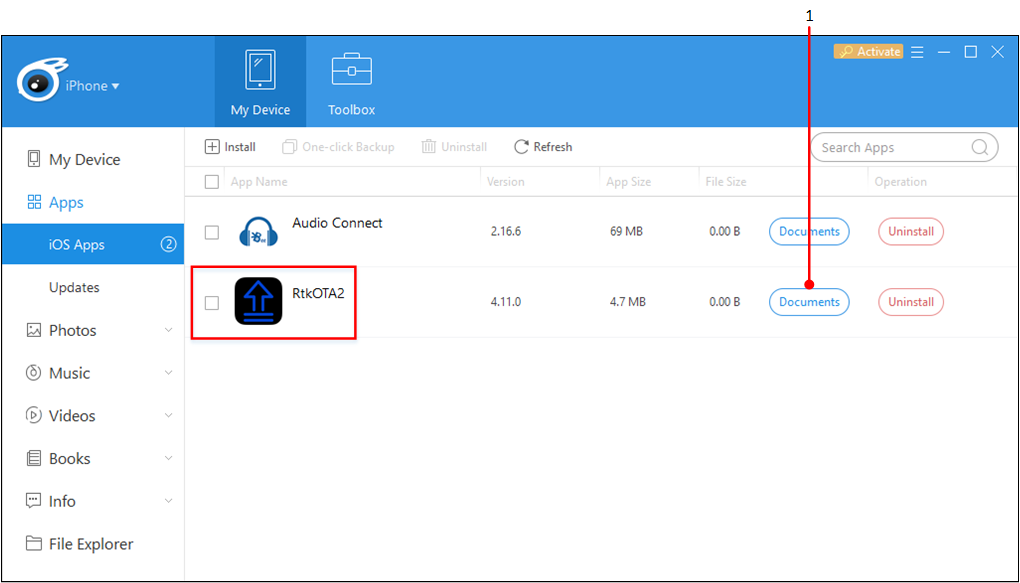Click the 69 MB size cell
This screenshot has width=1020, height=583.
coord(626,232)
